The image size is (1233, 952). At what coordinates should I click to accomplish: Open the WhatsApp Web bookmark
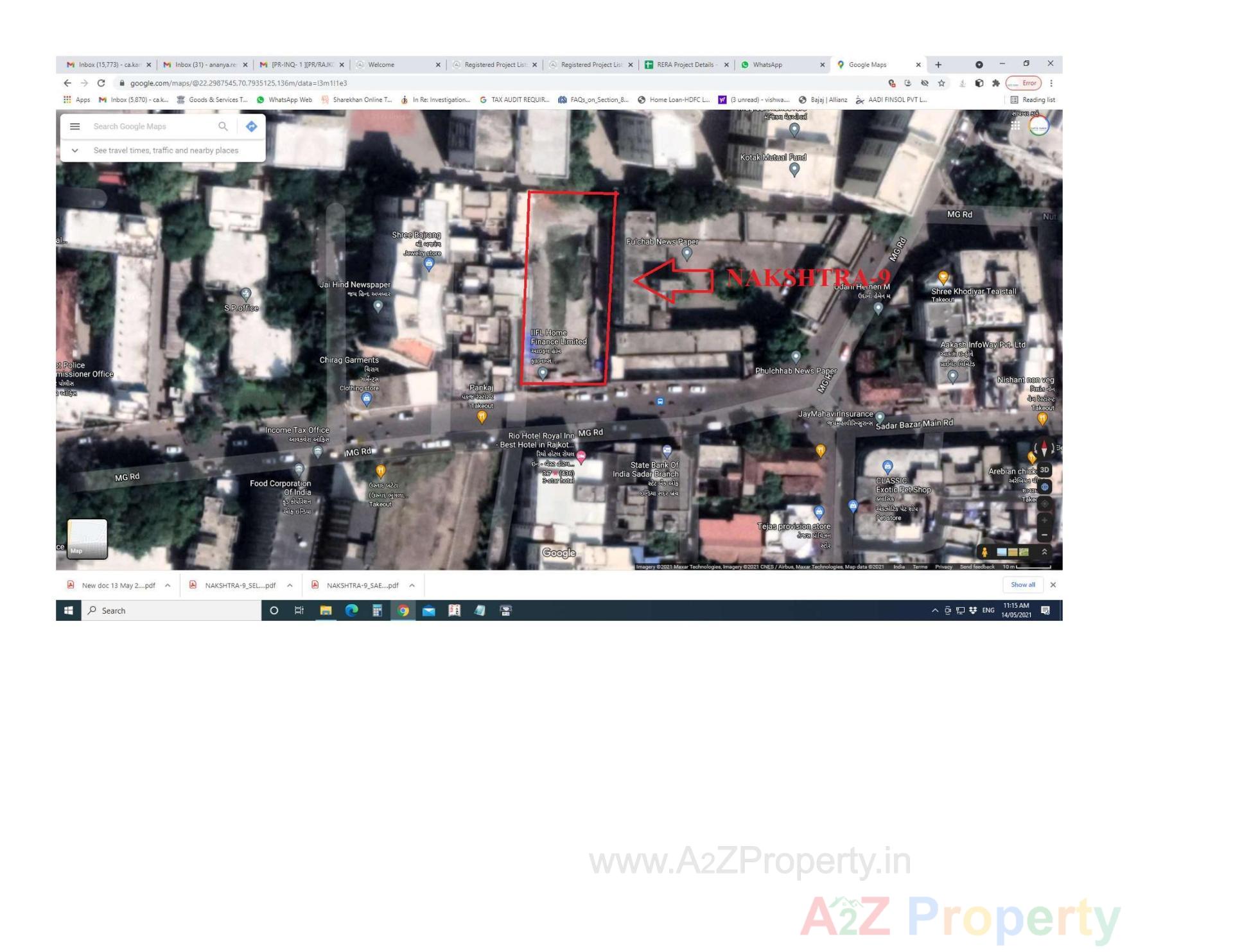281,100
